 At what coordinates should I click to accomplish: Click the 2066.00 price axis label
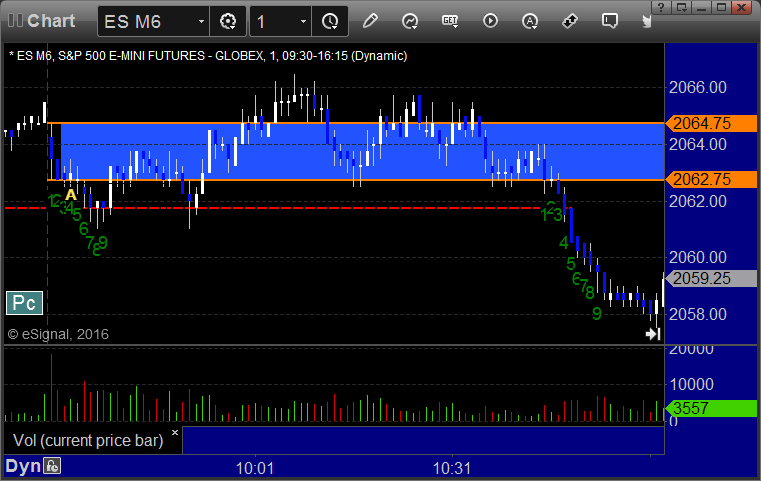point(697,87)
